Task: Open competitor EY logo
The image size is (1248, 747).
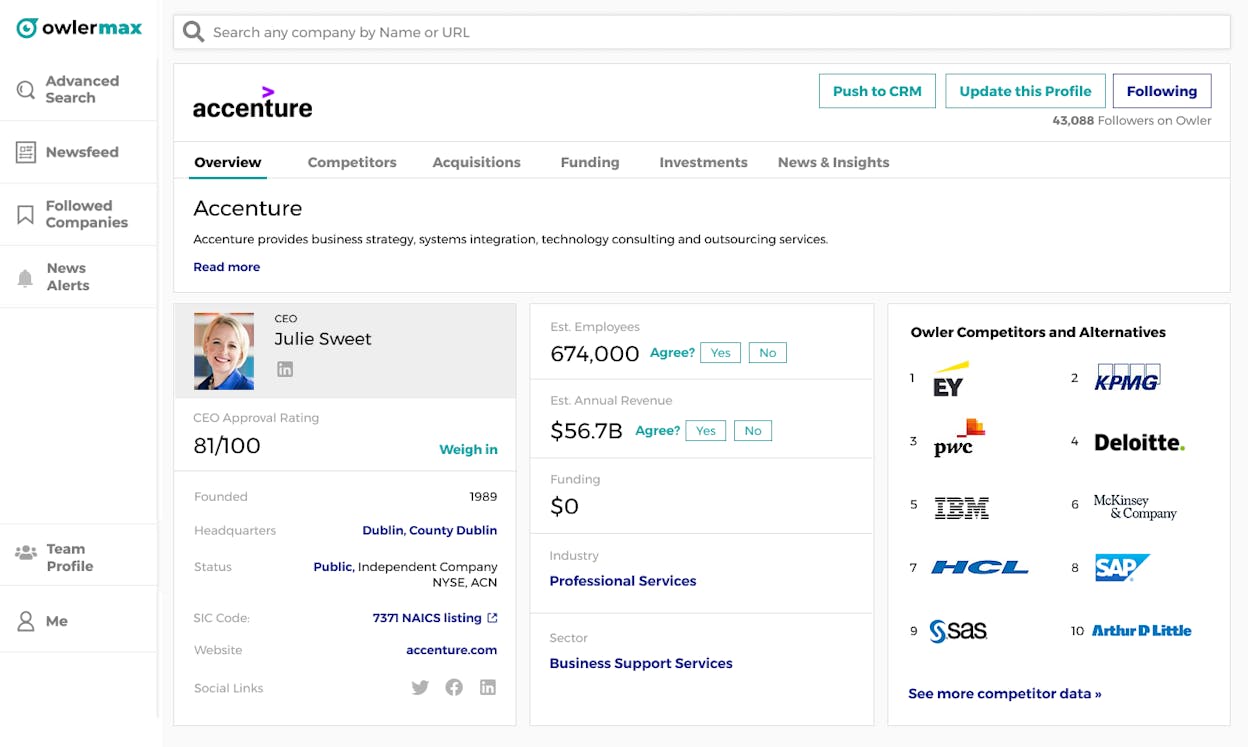Action: pyautogui.click(x=949, y=379)
